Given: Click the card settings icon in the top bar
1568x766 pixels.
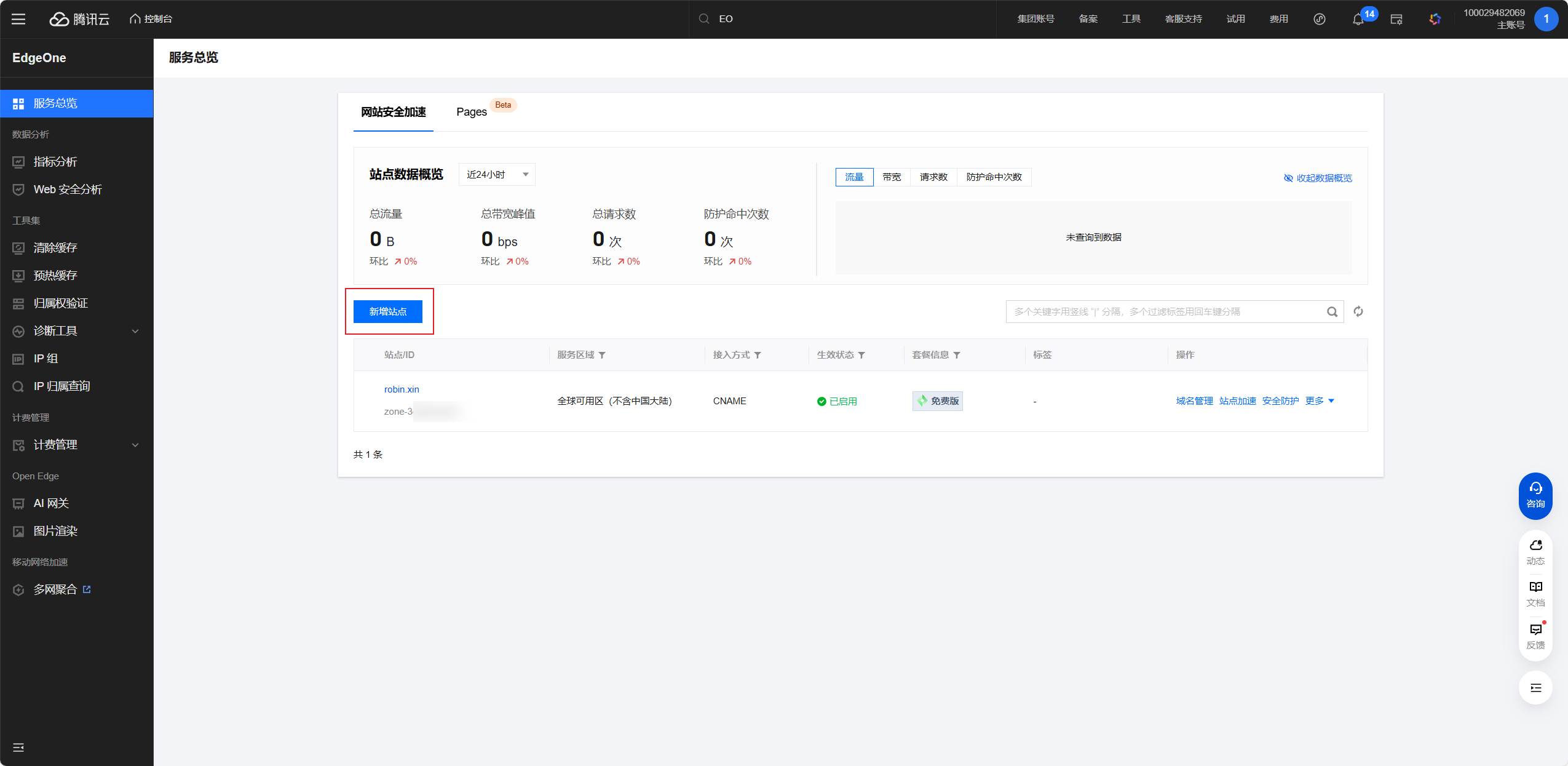Looking at the screenshot, I should click(1396, 19).
